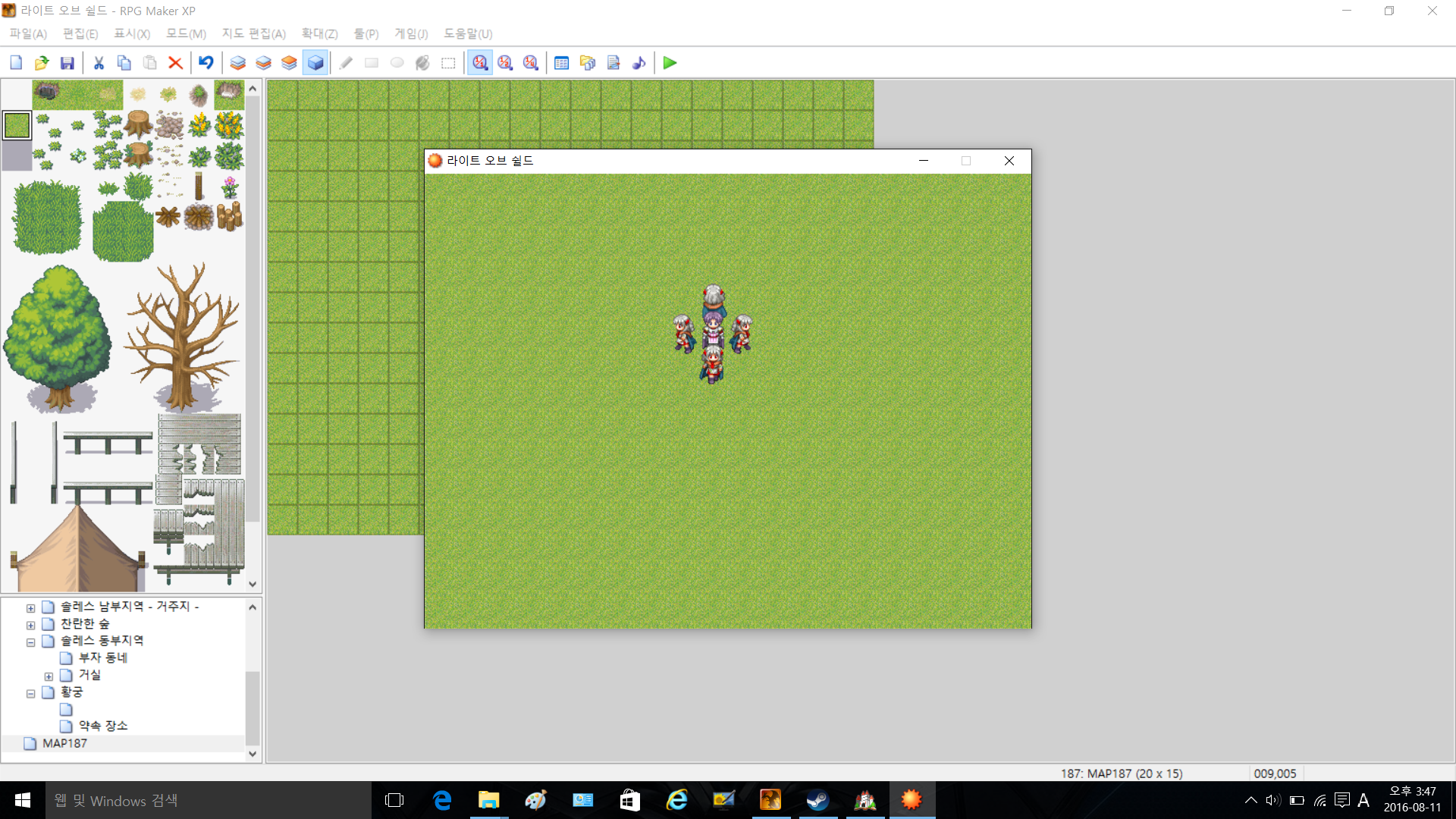Open the Script Editor icon
1456x819 pixels.
pyautogui.click(x=613, y=63)
